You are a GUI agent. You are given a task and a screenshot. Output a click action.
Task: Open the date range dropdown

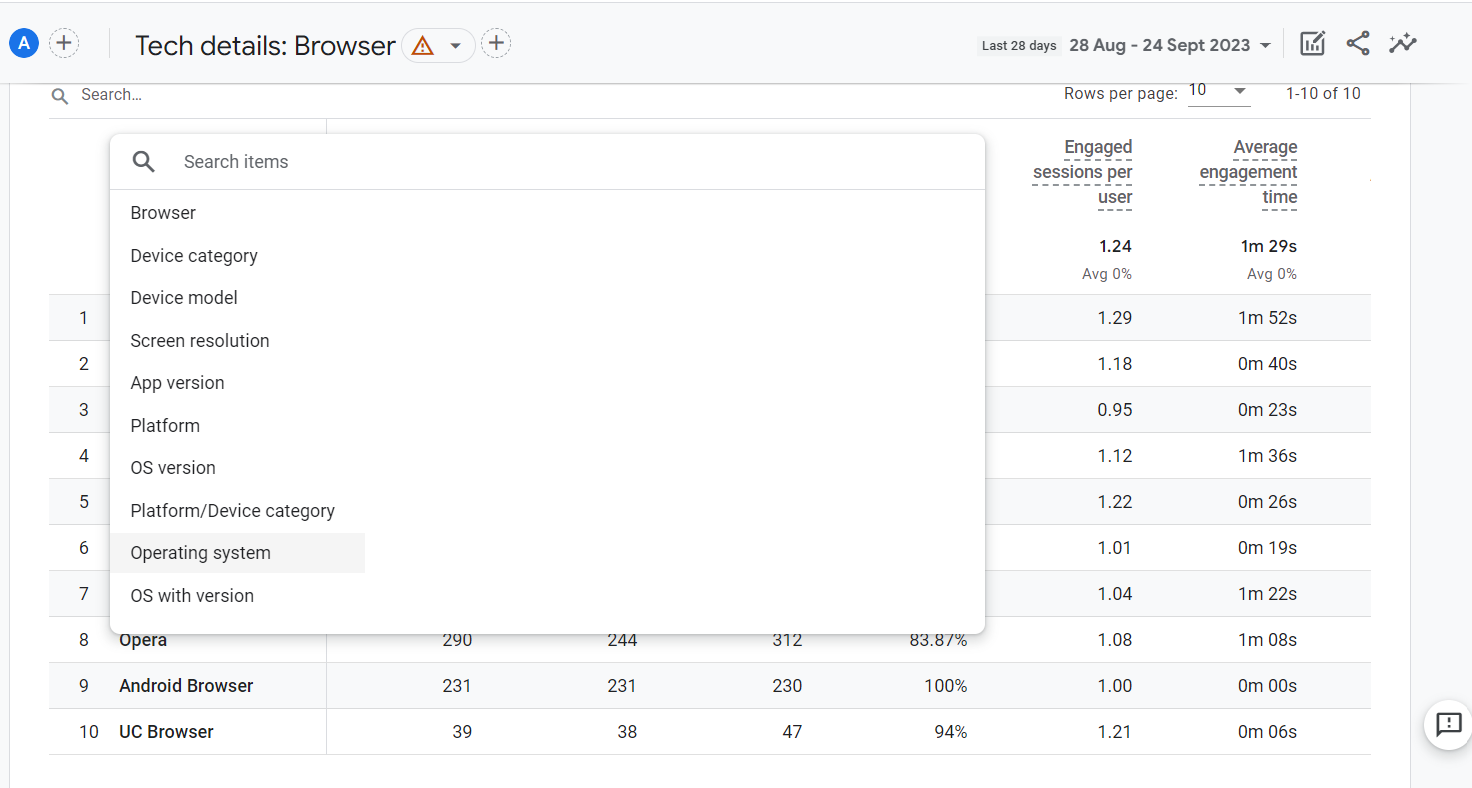point(1170,45)
